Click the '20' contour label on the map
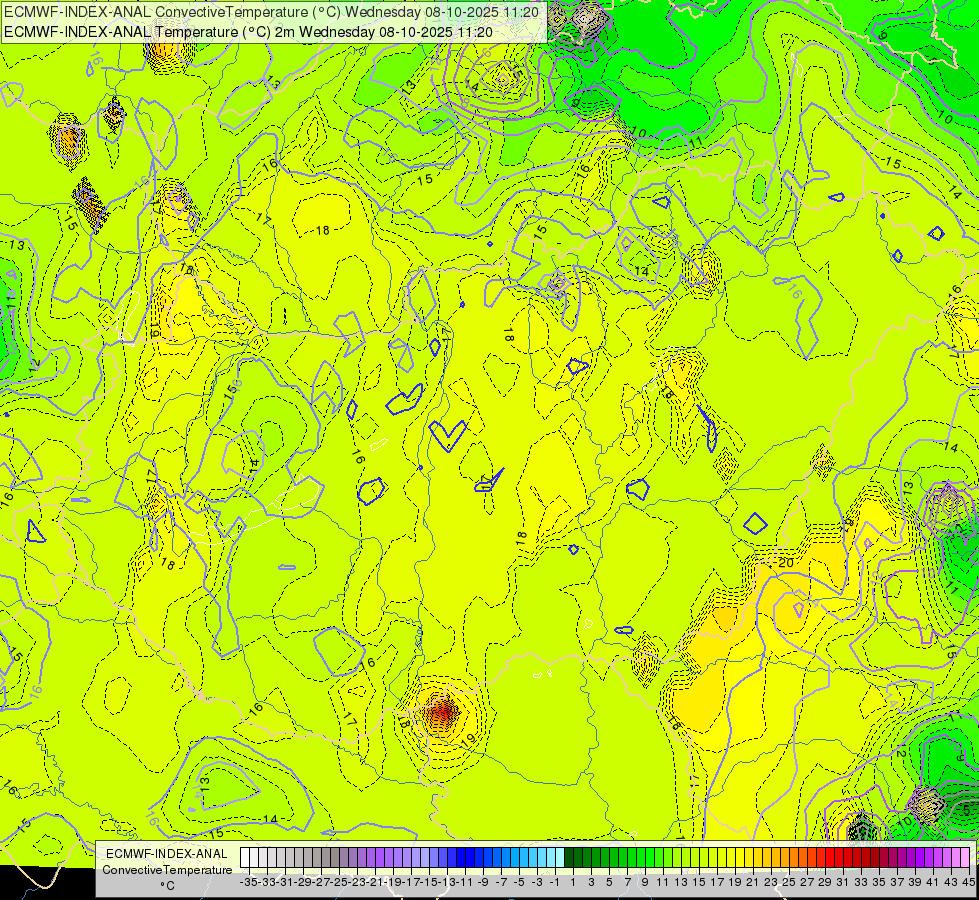 tap(786, 563)
